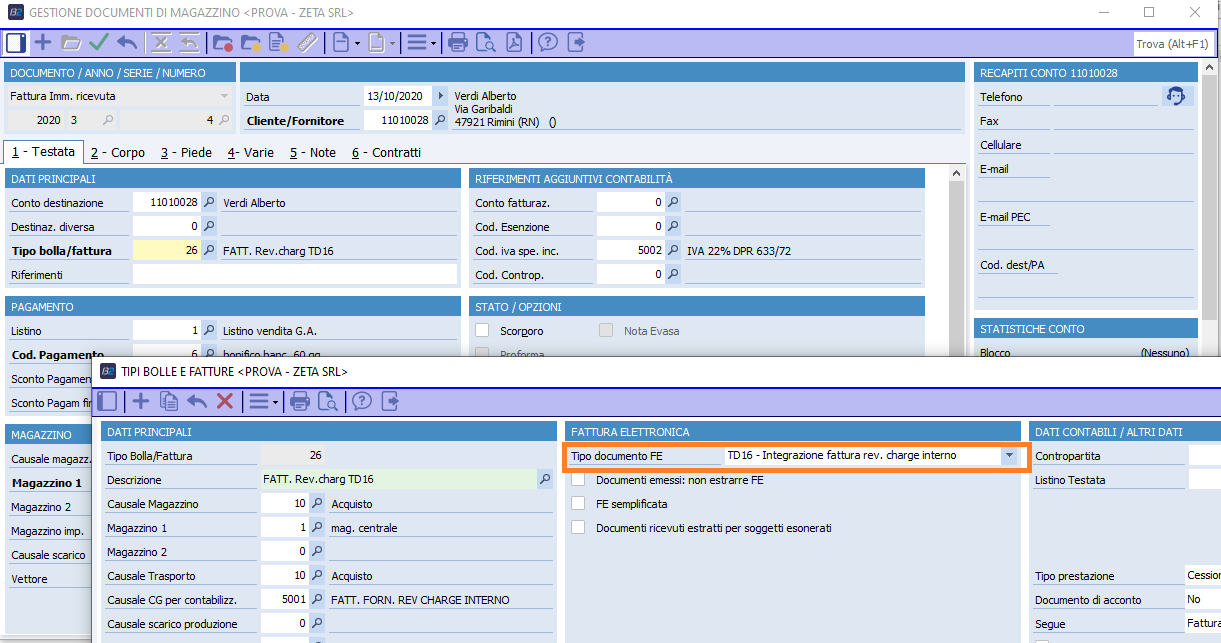Screen dimensions: 1221x643
Task: Click the headset support icon next to Telefono
Action: pos(1177,96)
